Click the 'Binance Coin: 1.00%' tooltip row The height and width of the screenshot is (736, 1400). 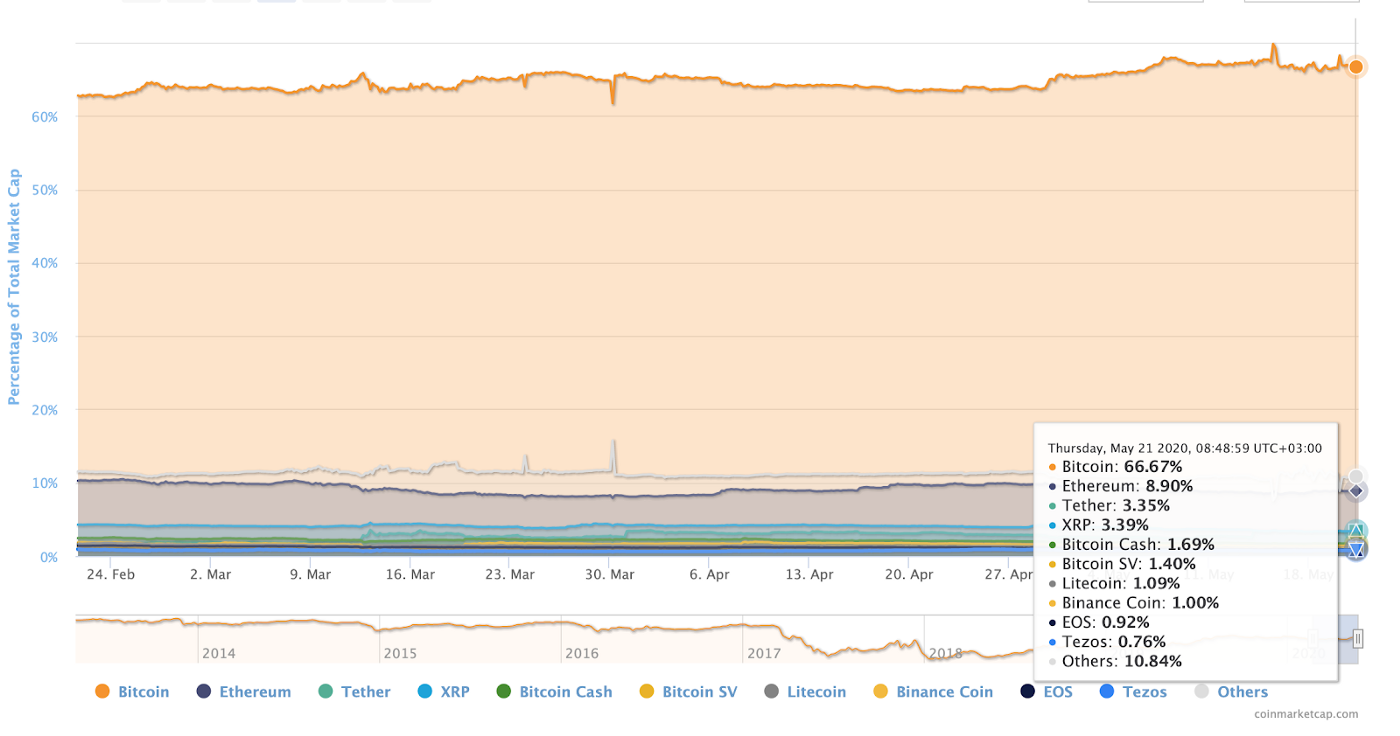1134,603
